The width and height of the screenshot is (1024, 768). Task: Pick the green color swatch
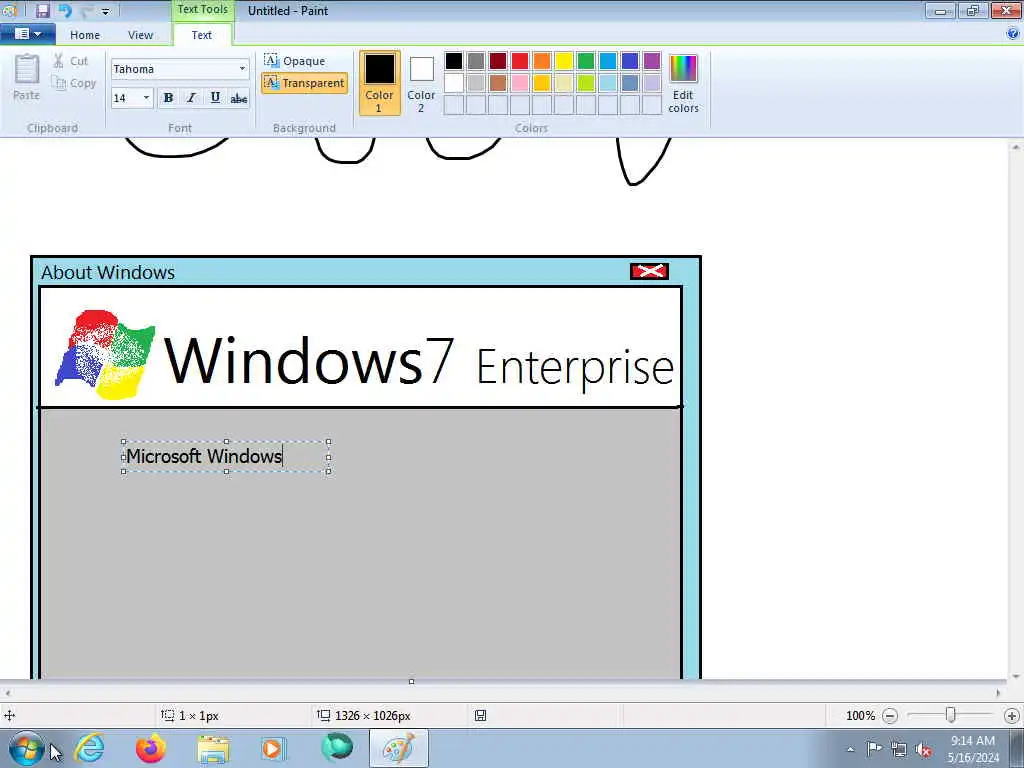click(x=586, y=61)
